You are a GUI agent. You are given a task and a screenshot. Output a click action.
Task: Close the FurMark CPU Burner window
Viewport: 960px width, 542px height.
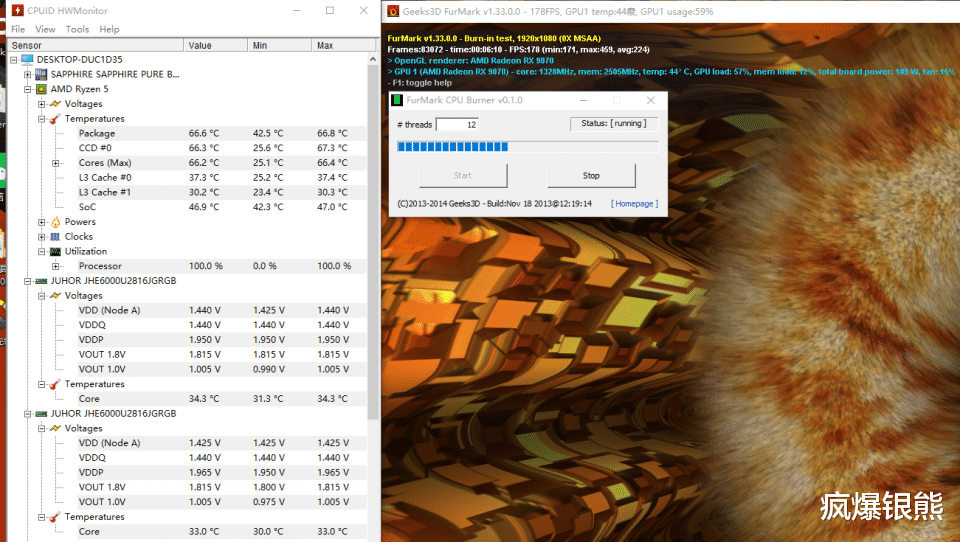point(650,100)
